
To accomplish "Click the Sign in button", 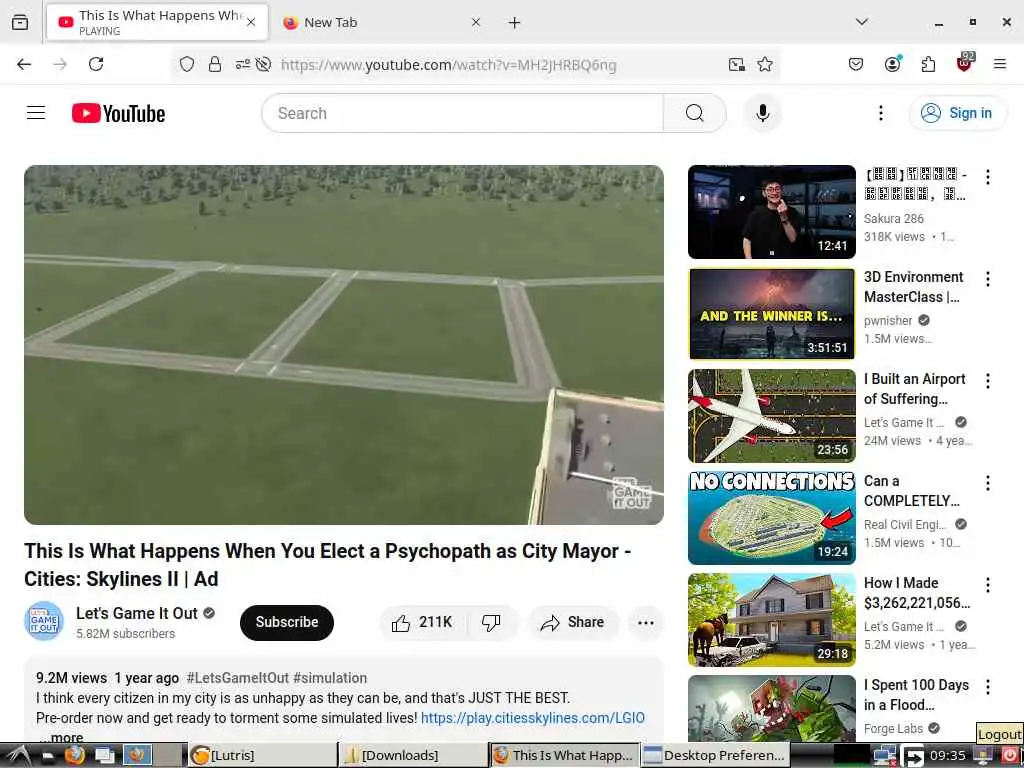I will [957, 113].
